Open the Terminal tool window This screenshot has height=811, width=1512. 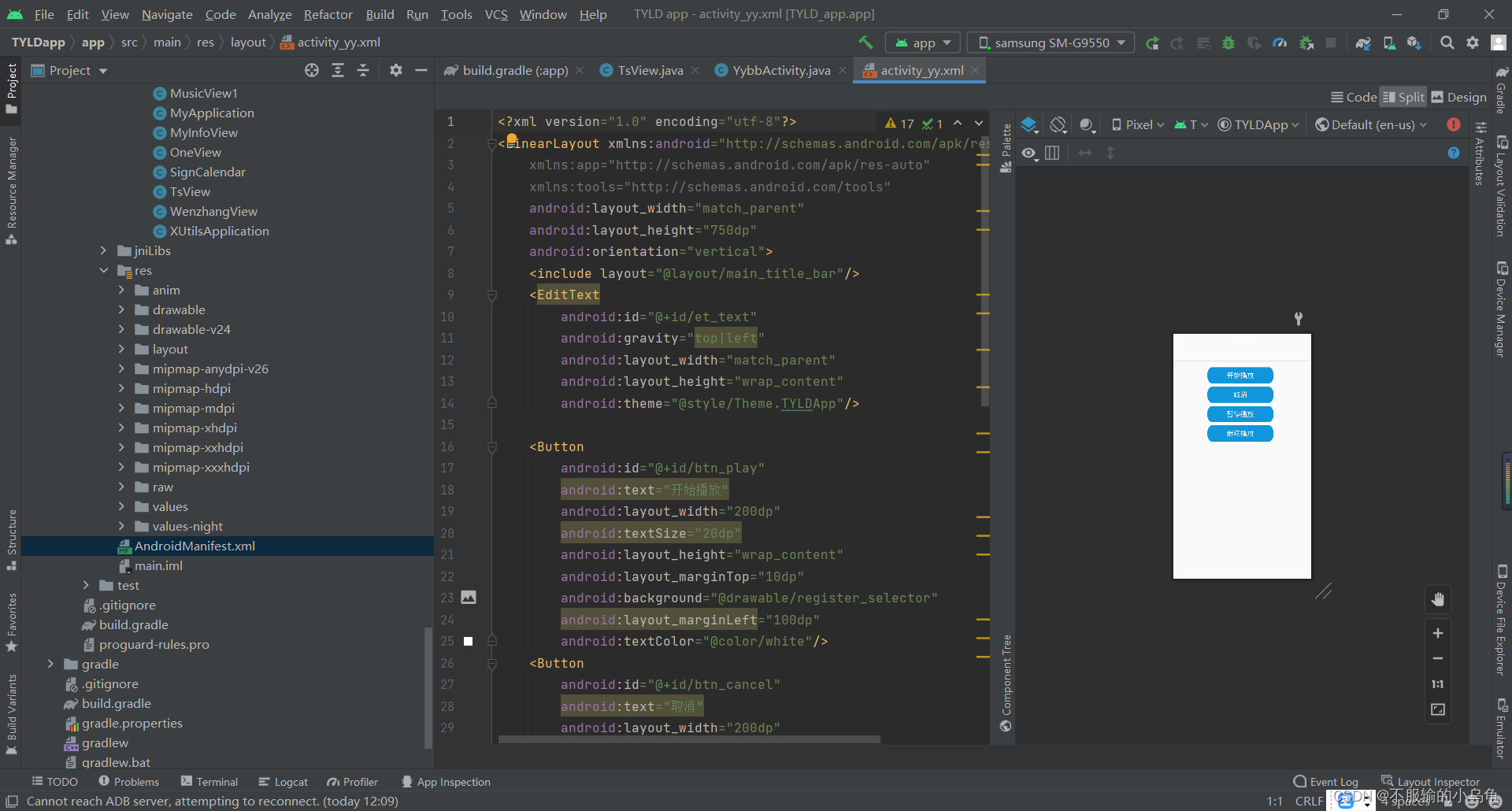pos(209,782)
